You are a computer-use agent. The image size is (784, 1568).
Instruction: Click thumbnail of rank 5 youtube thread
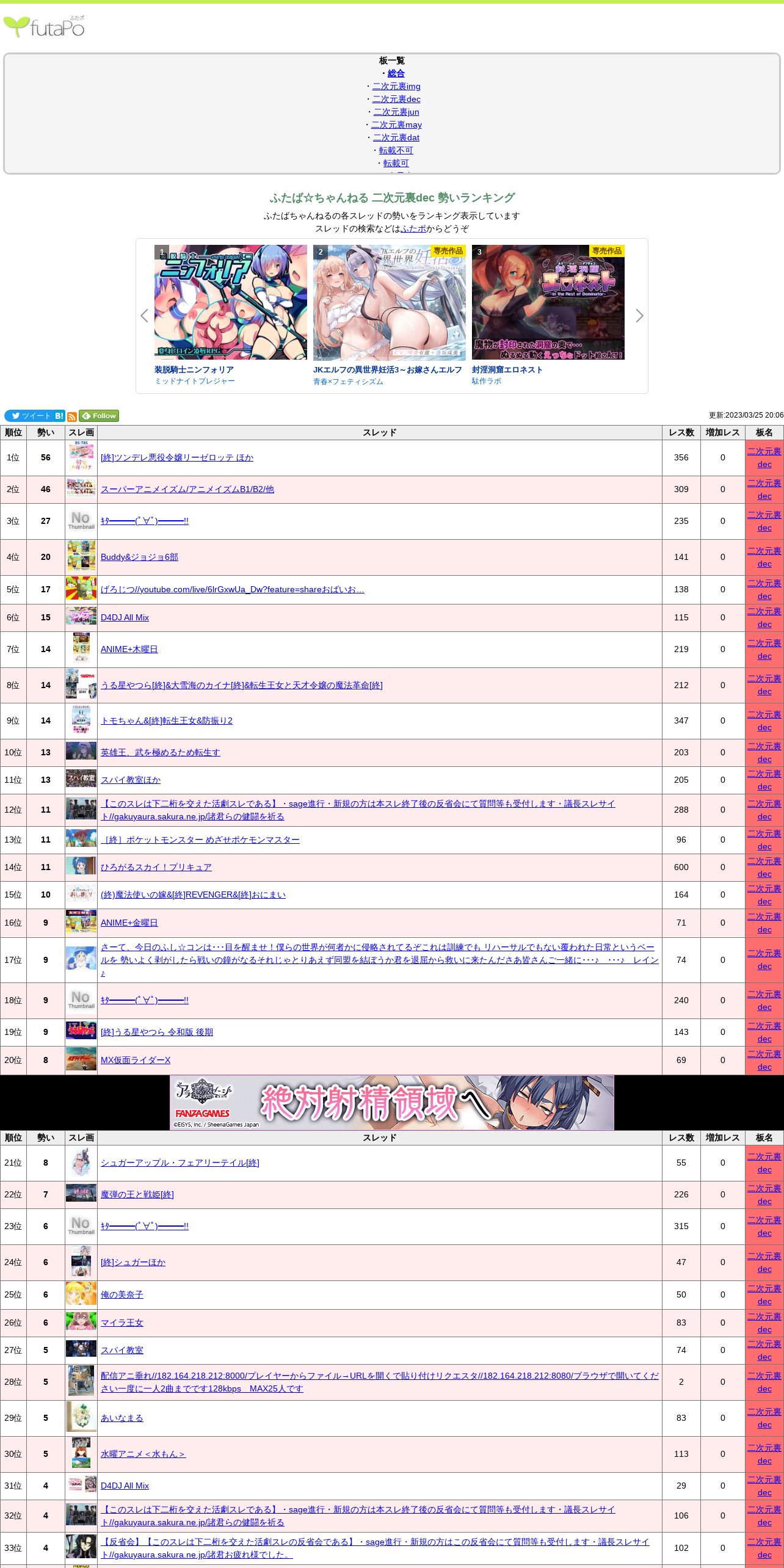click(x=81, y=589)
